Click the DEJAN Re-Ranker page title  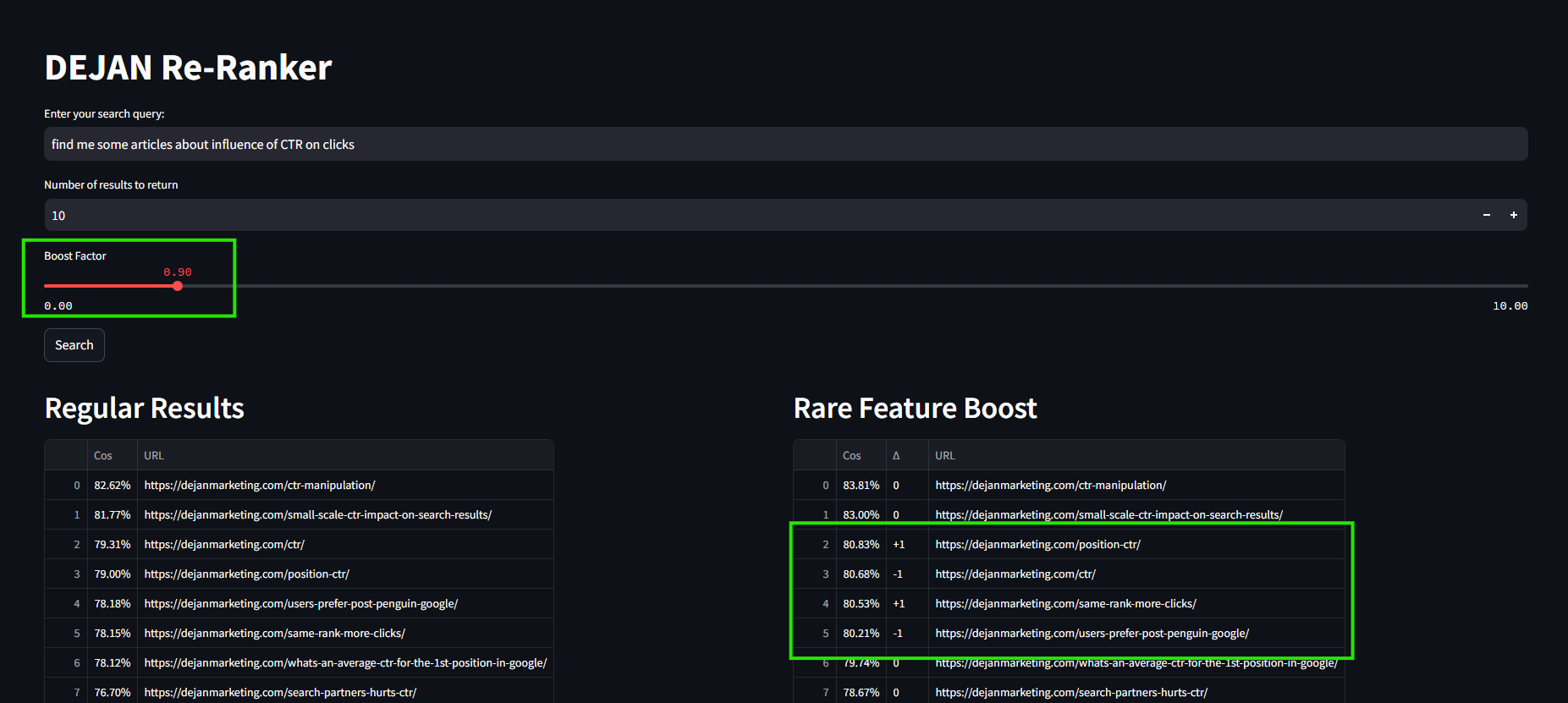(188, 68)
